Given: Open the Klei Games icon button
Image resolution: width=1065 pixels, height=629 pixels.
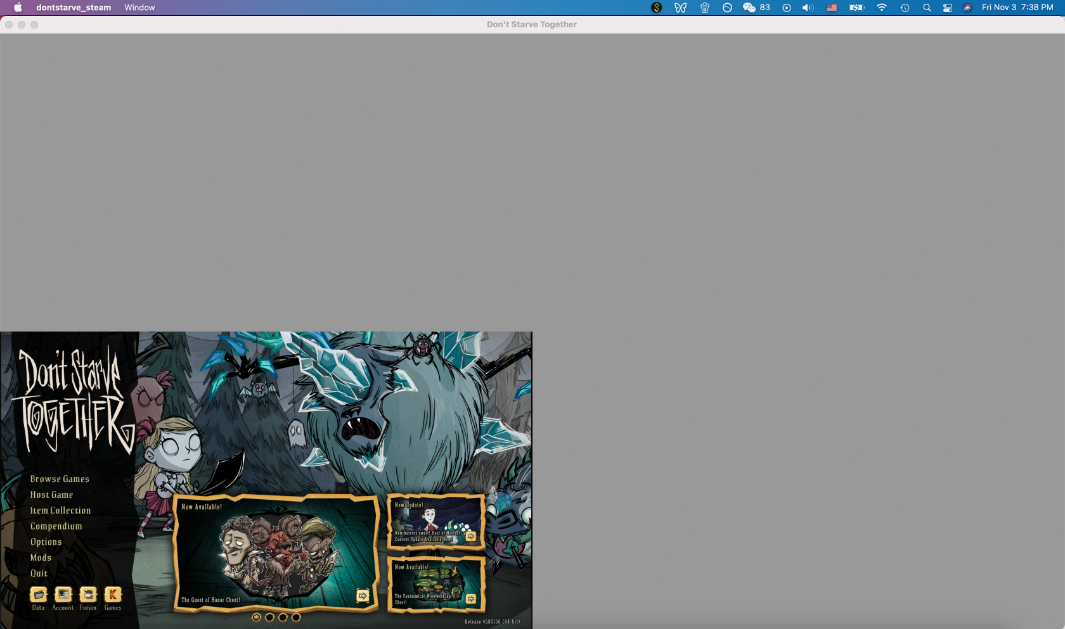Looking at the screenshot, I should coord(113,595).
